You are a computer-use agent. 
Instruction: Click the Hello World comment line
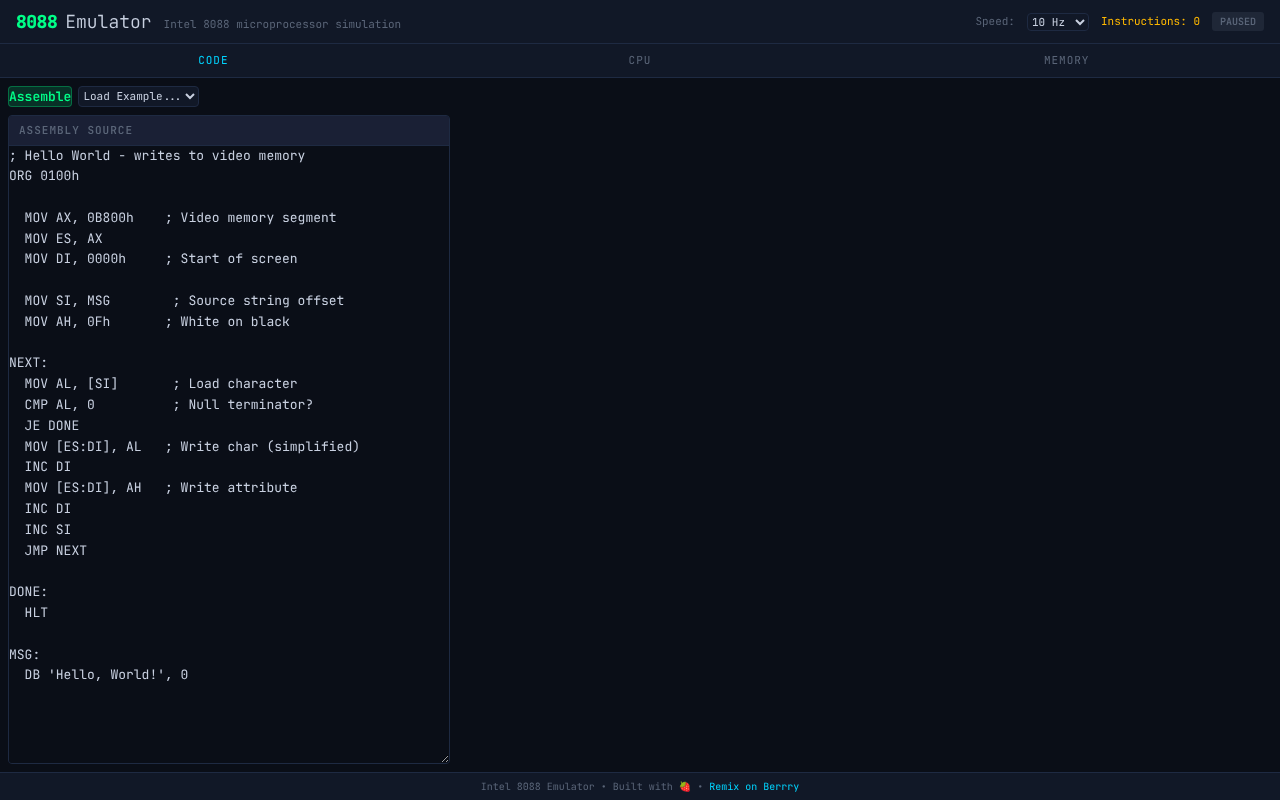tap(157, 156)
